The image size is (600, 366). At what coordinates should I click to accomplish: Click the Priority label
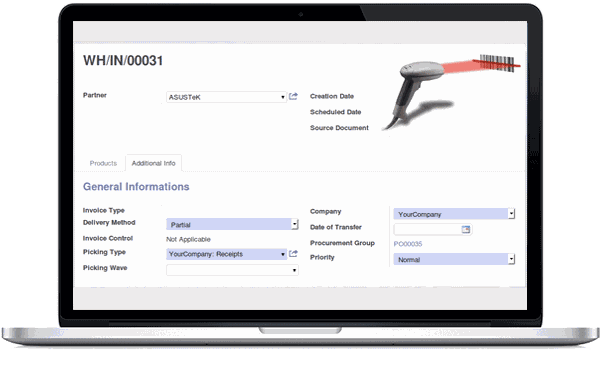322,257
